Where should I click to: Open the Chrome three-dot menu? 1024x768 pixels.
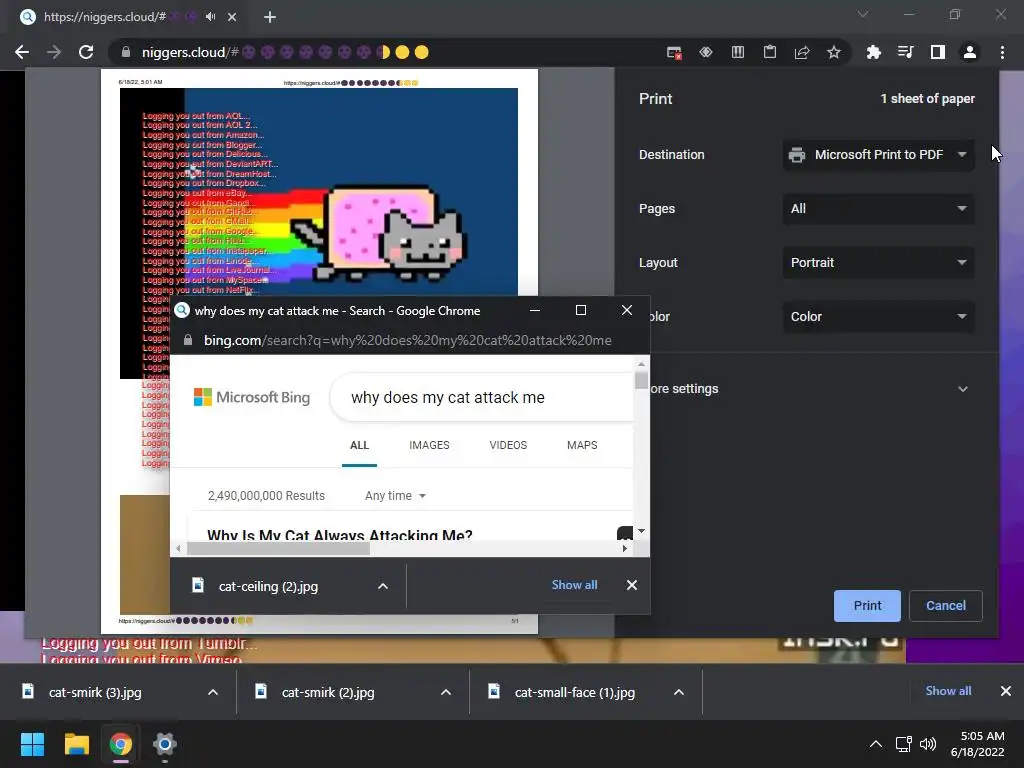pyautogui.click(x=1002, y=52)
